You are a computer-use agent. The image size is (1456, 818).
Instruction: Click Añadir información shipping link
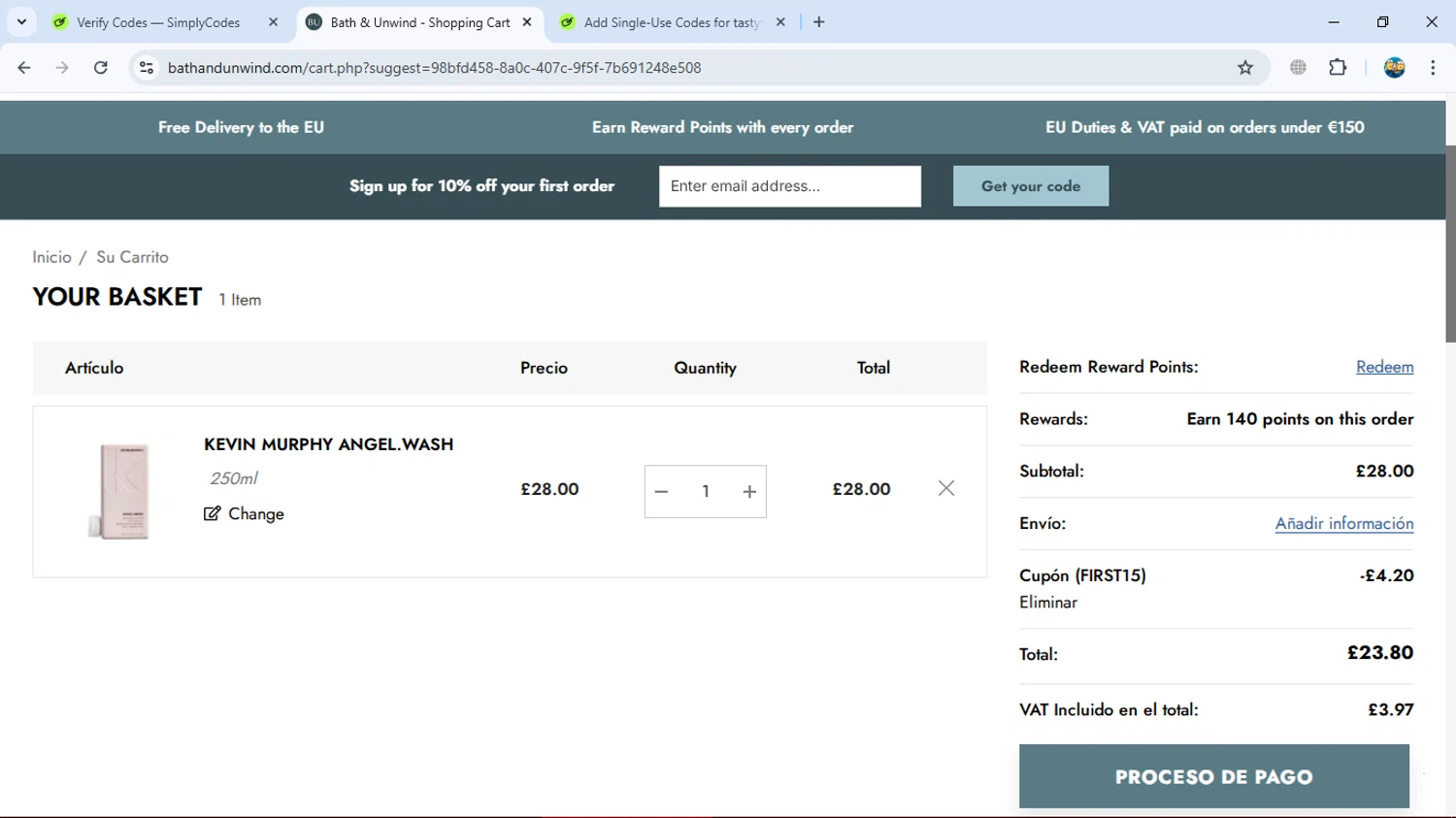(1344, 524)
